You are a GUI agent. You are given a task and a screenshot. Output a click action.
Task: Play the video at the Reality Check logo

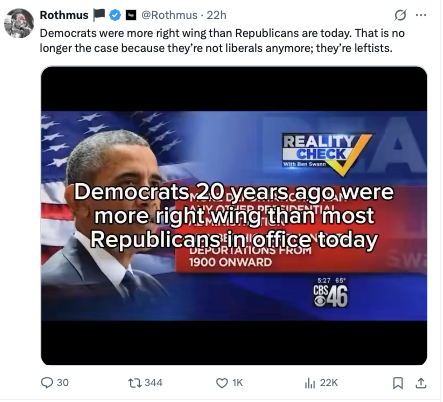(328, 154)
